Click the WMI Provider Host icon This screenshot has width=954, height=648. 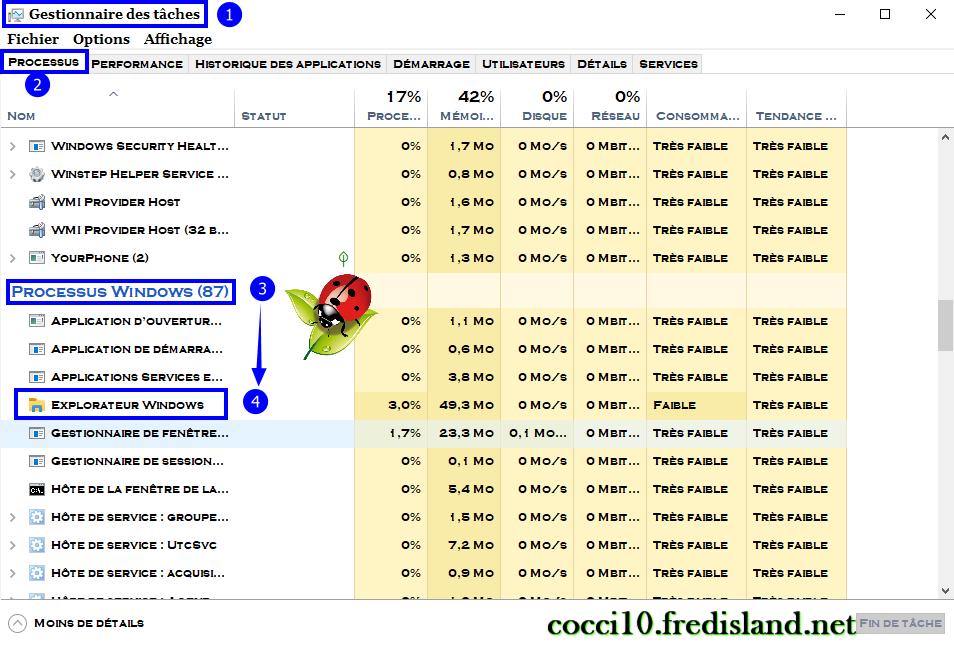pyautogui.click(x=37, y=202)
